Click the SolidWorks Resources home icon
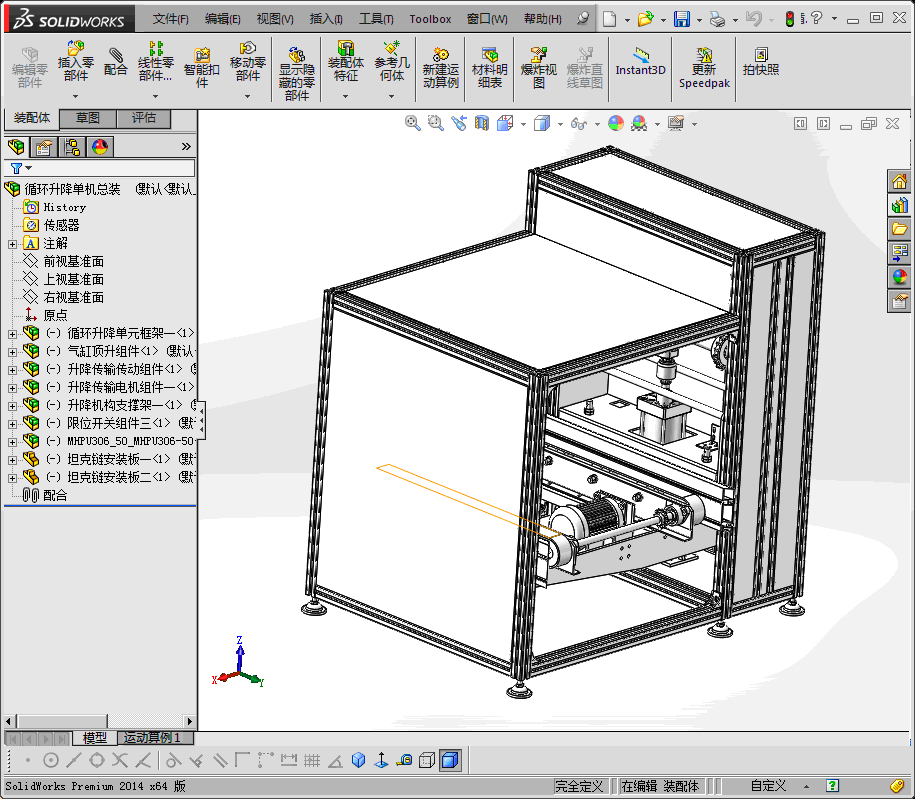The width and height of the screenshot is (915, 799). point(900,181)
